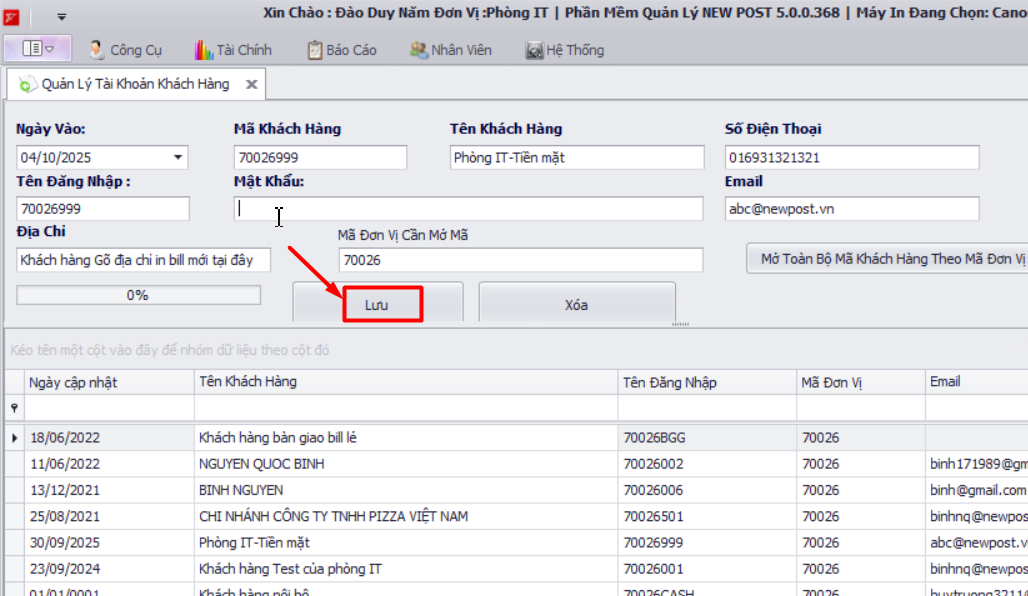This screenshot has height=596, width=1028.
Task: Expand the Ngày Vào date dropdown
Action: tap(178, 157)
